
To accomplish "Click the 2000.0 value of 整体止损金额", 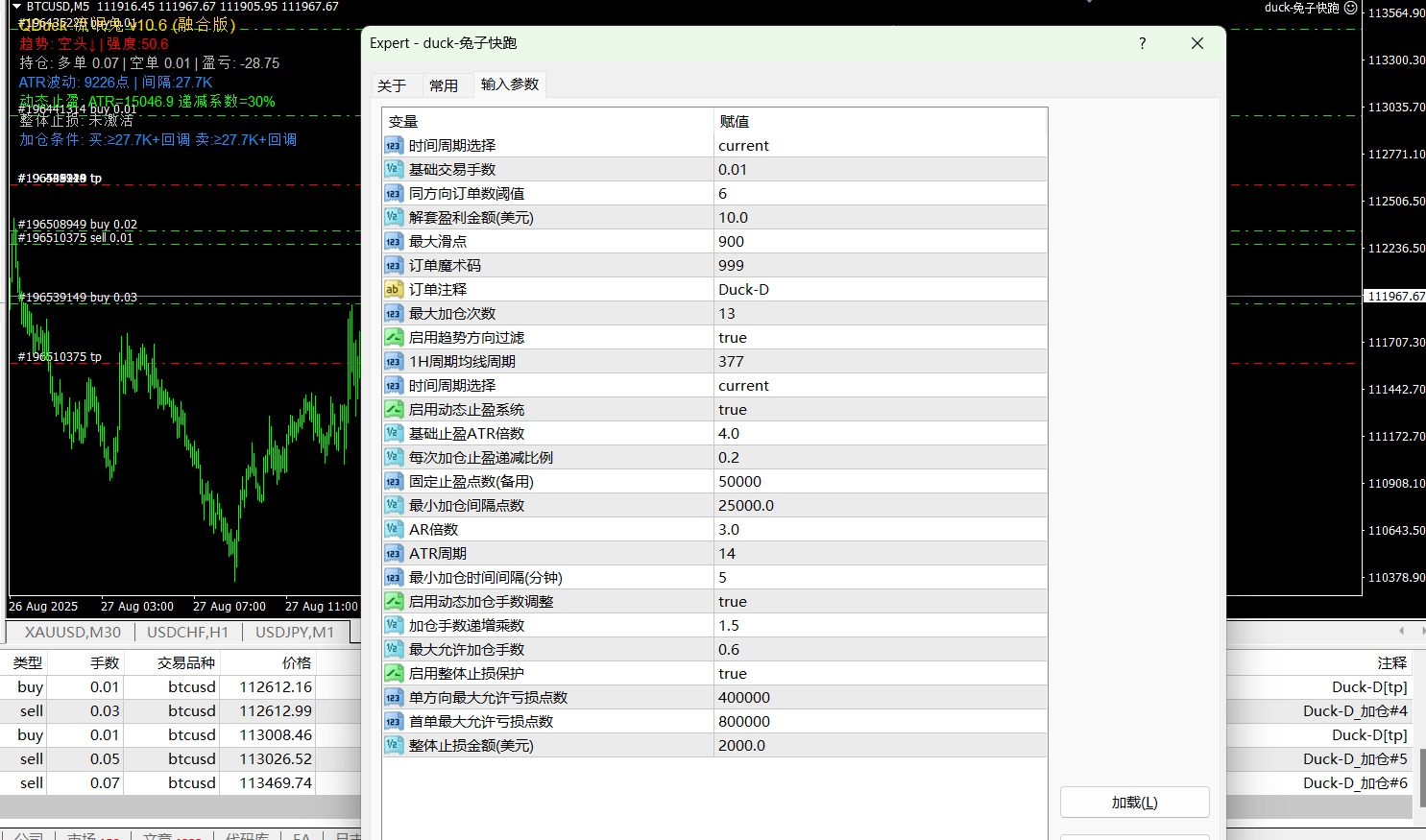I will 881,745.
